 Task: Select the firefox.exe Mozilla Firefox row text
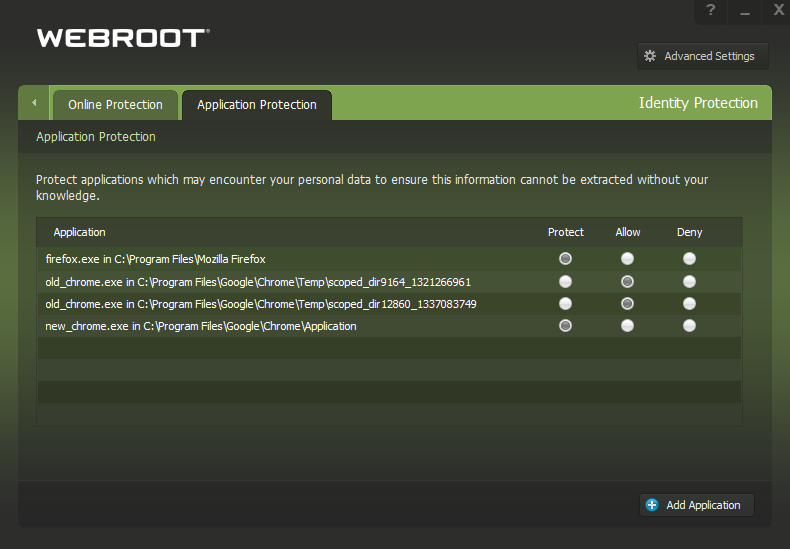point(155,259)
